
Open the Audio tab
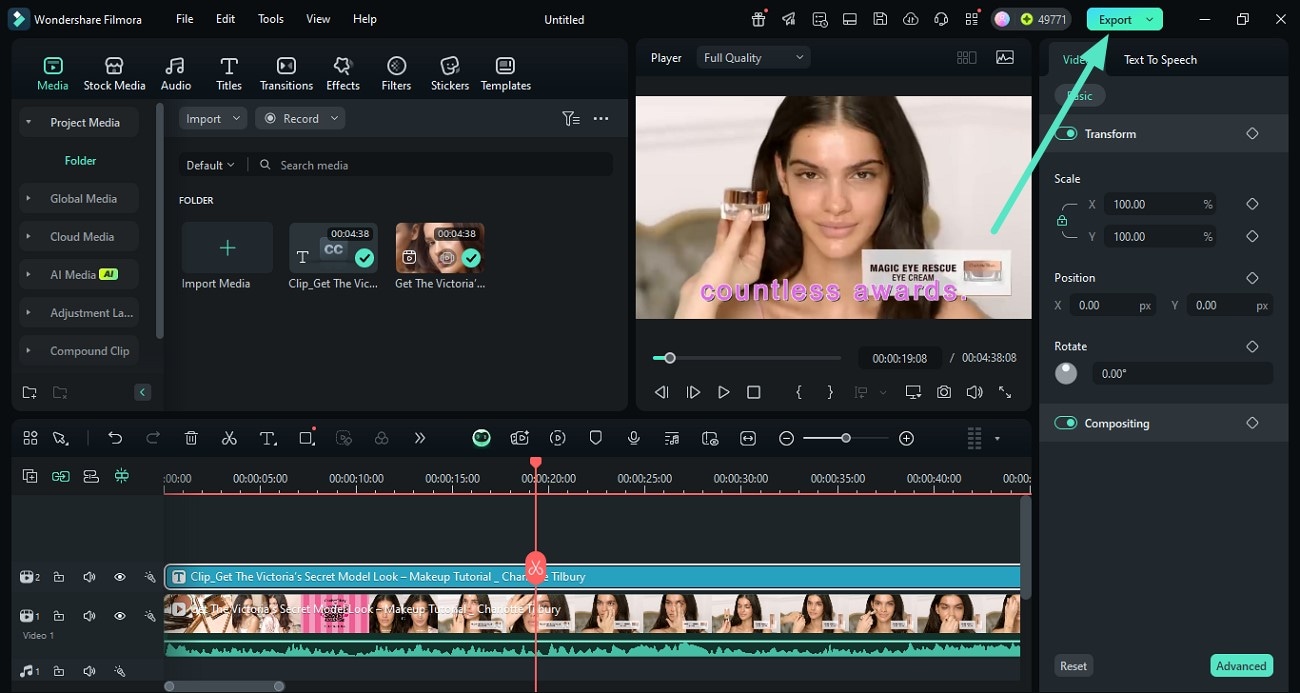(x=176, y=74)
